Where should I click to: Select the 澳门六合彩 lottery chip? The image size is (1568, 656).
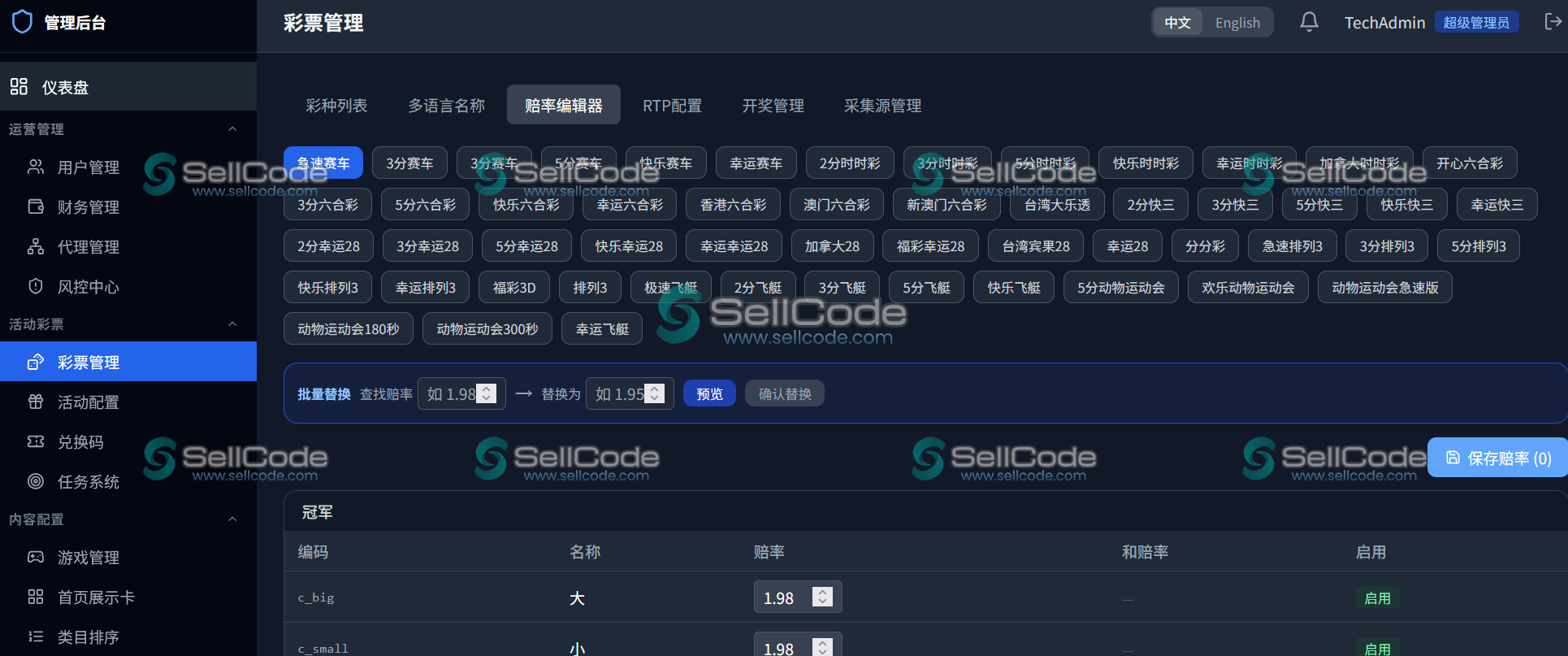click(x=837, y=204)
